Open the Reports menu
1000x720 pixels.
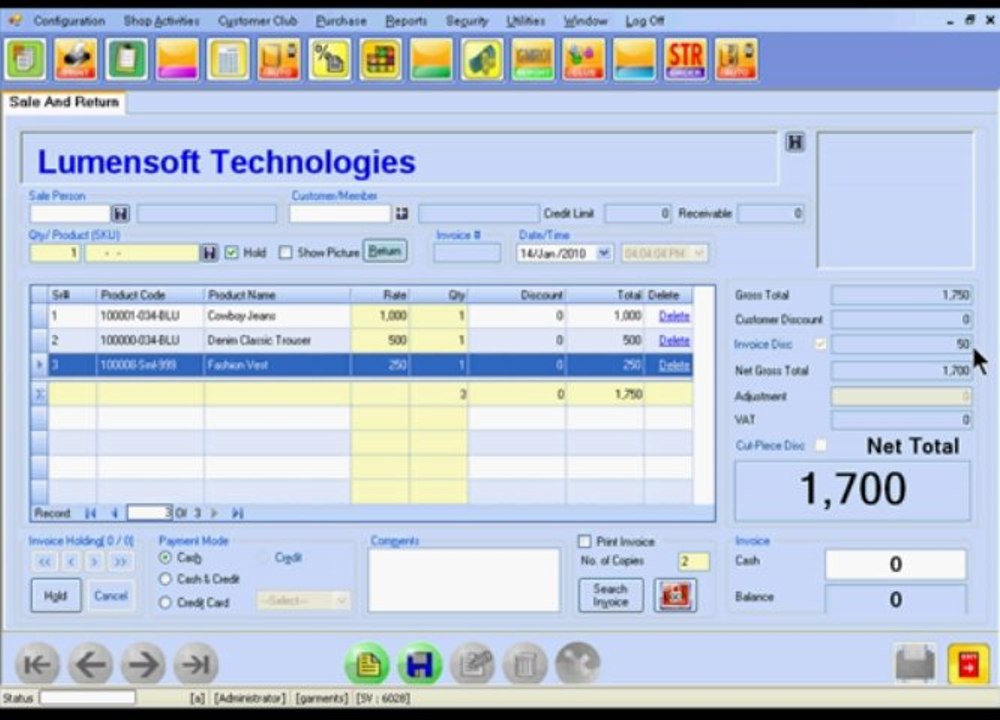[406, 21]
